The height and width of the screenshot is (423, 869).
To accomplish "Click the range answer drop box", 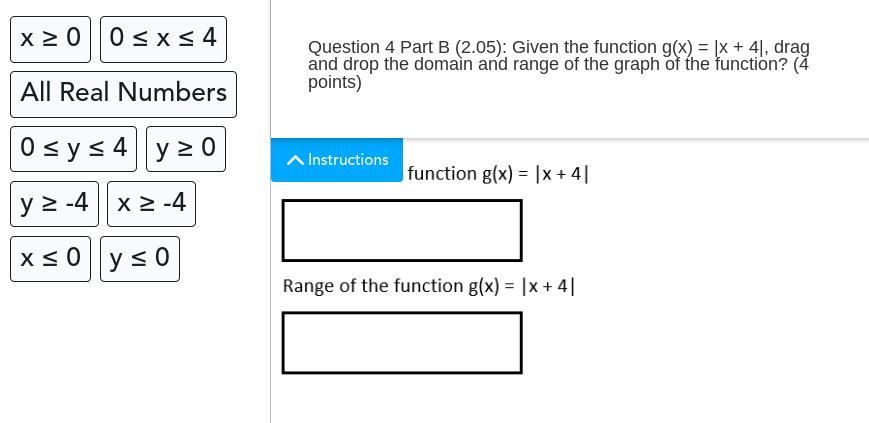I will tap(402, 343).
